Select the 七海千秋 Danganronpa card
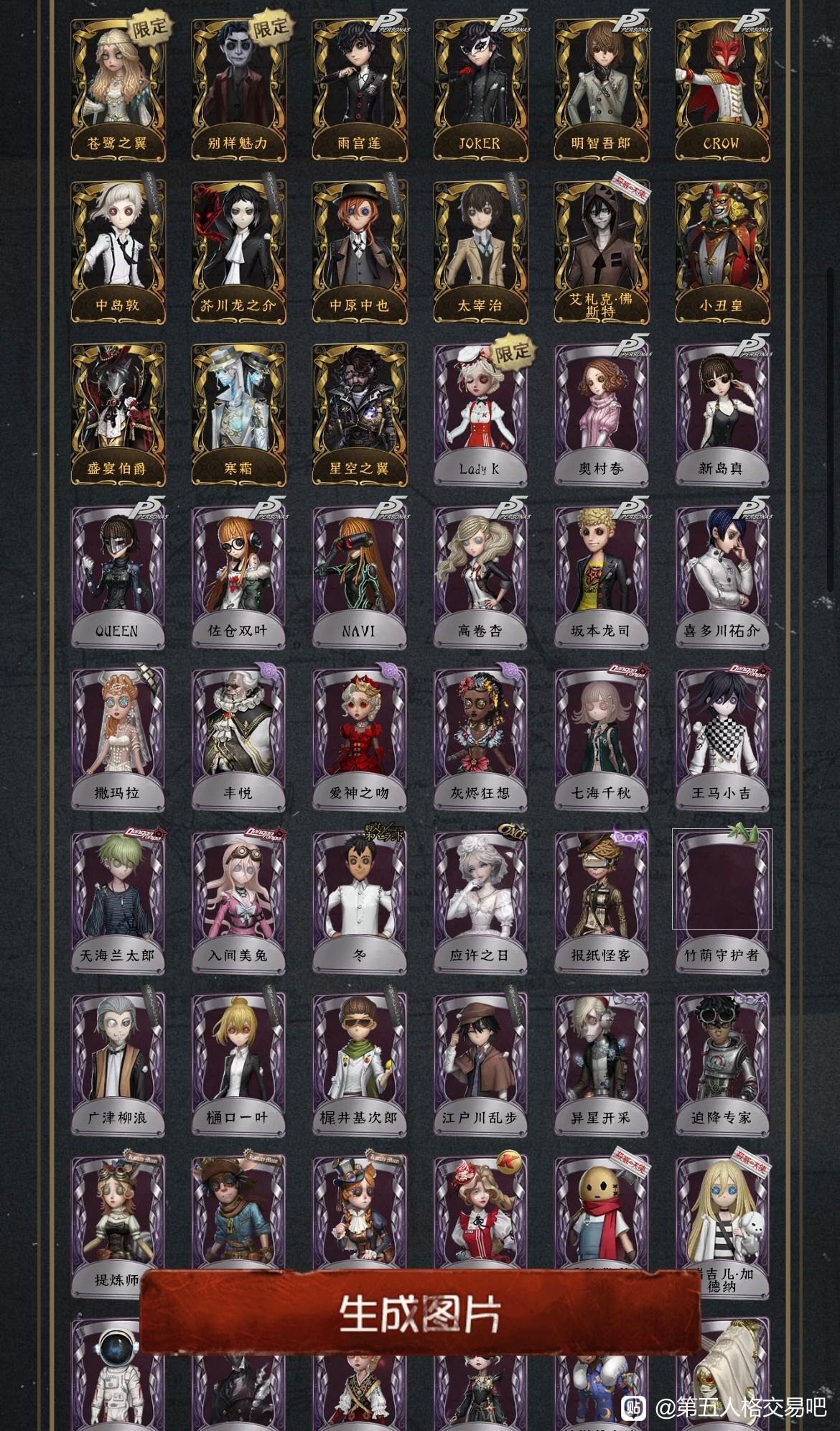 (x=601, y=738)
